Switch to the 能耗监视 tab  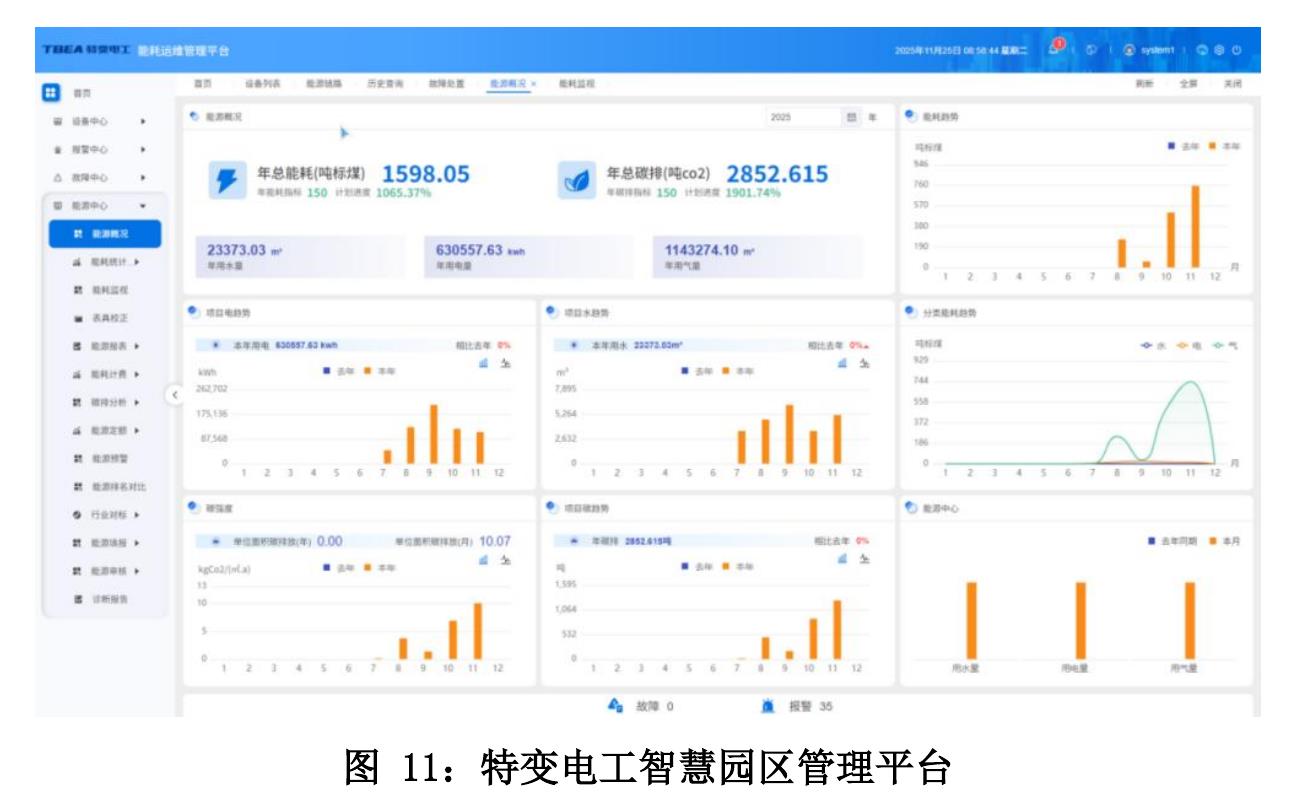[576, 84]
